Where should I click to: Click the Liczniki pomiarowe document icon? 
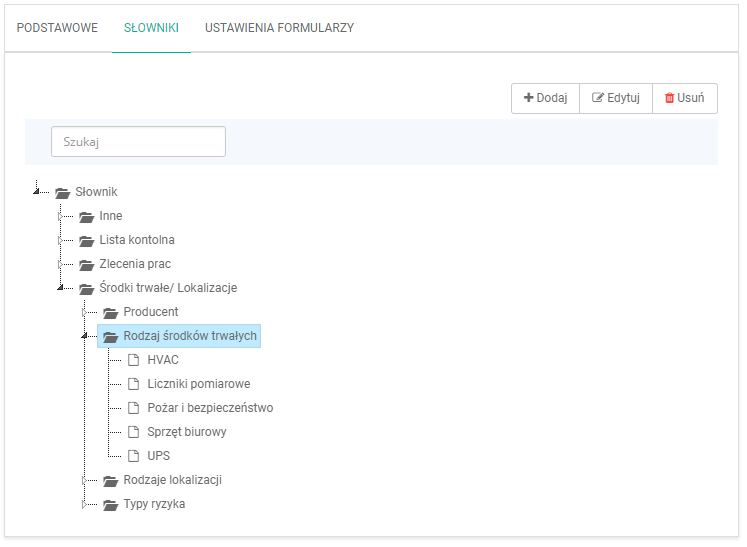click(x=134, y=384)
